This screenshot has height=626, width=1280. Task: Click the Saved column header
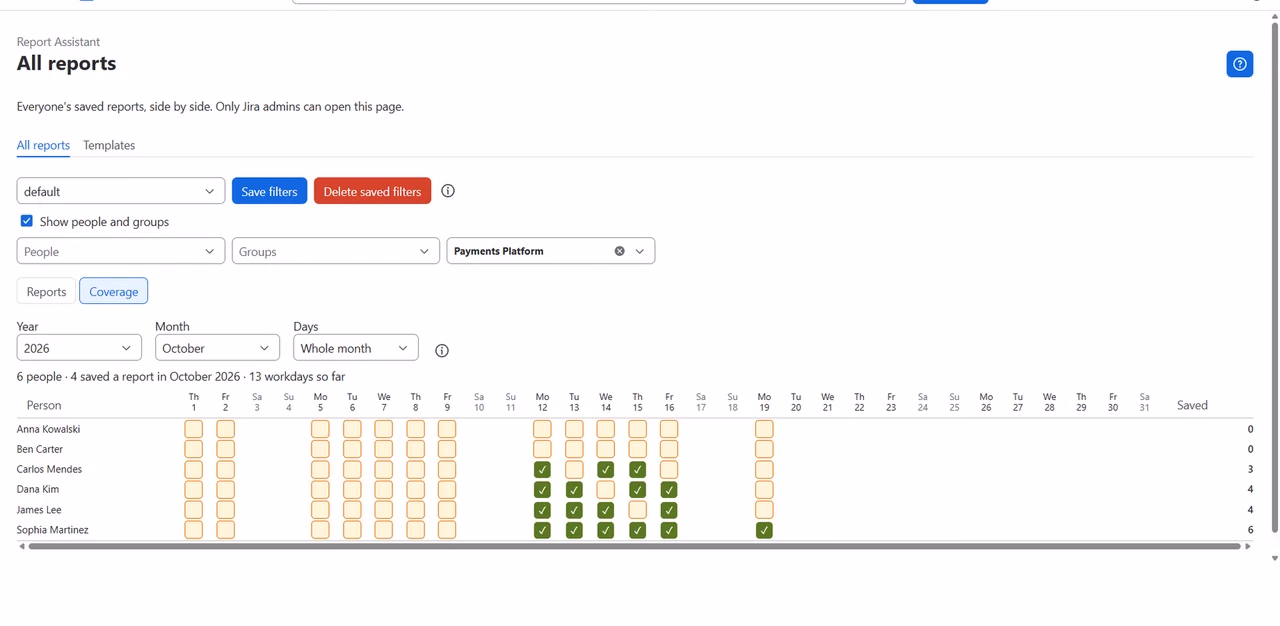pos(1192,405)
